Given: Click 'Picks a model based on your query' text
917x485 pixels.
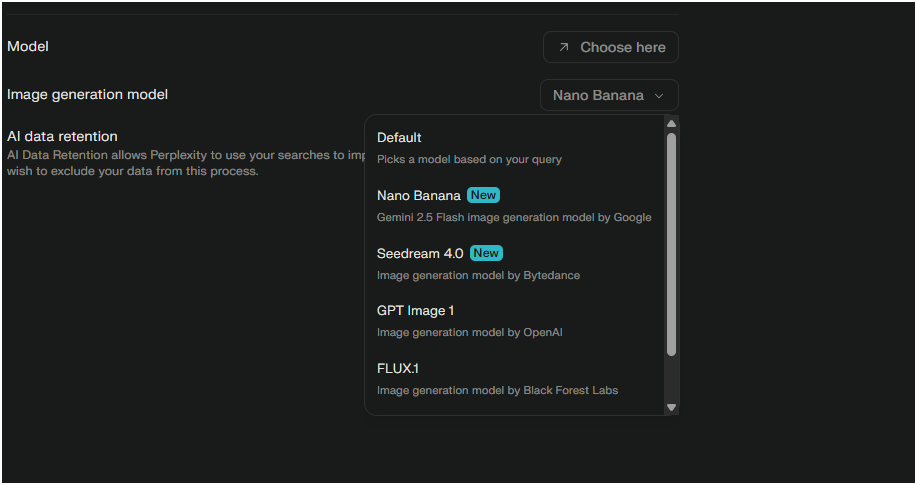Looking at the screenshot, I should (469, 159).
